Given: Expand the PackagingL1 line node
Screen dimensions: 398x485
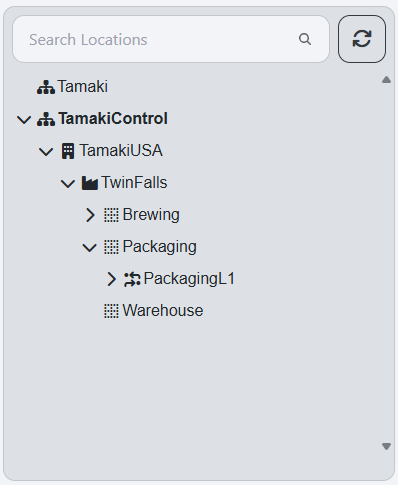Looking at the screenshot, I should [111, 279].
